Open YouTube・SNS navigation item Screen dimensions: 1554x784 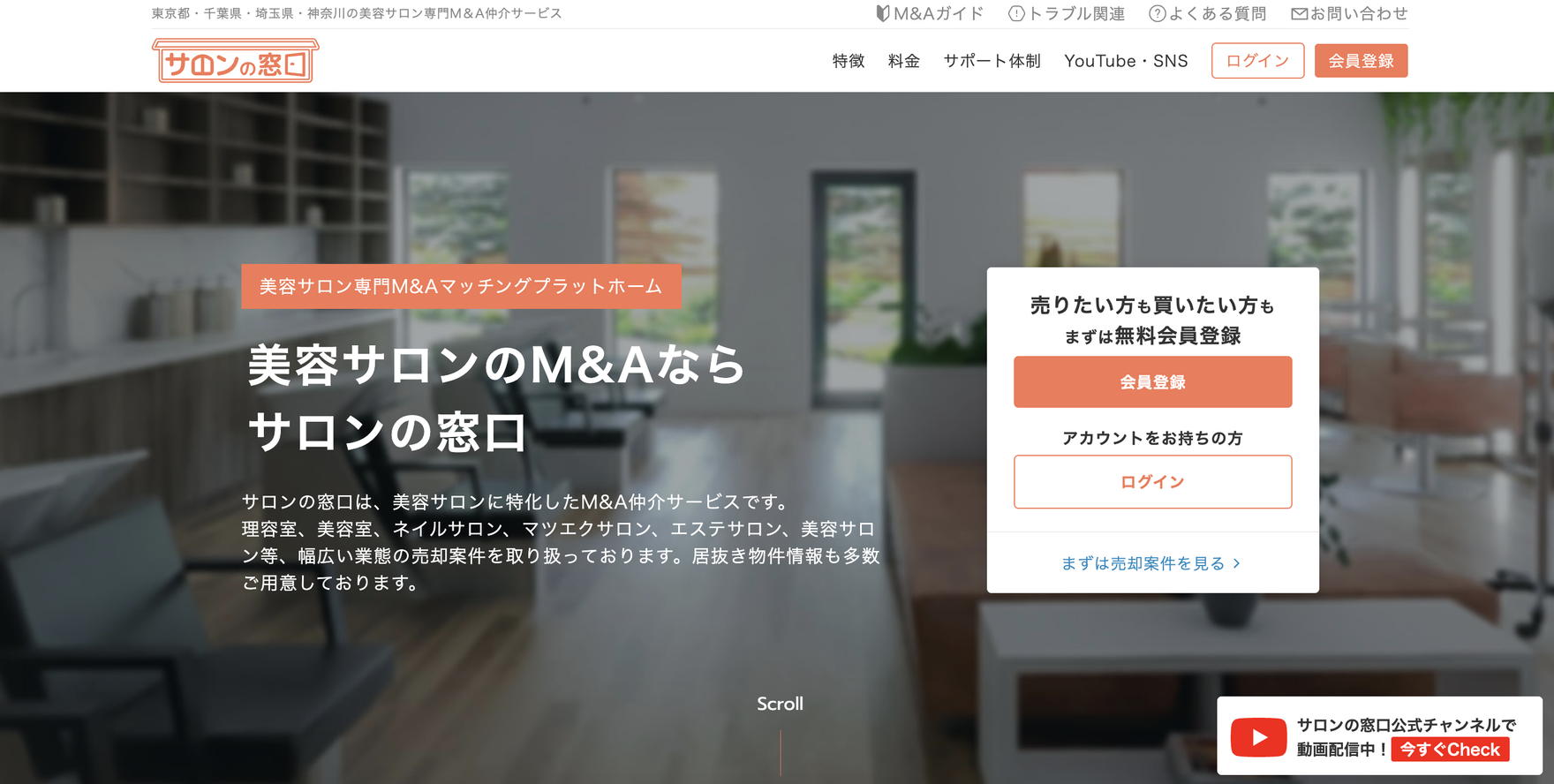pos(1126,61)
